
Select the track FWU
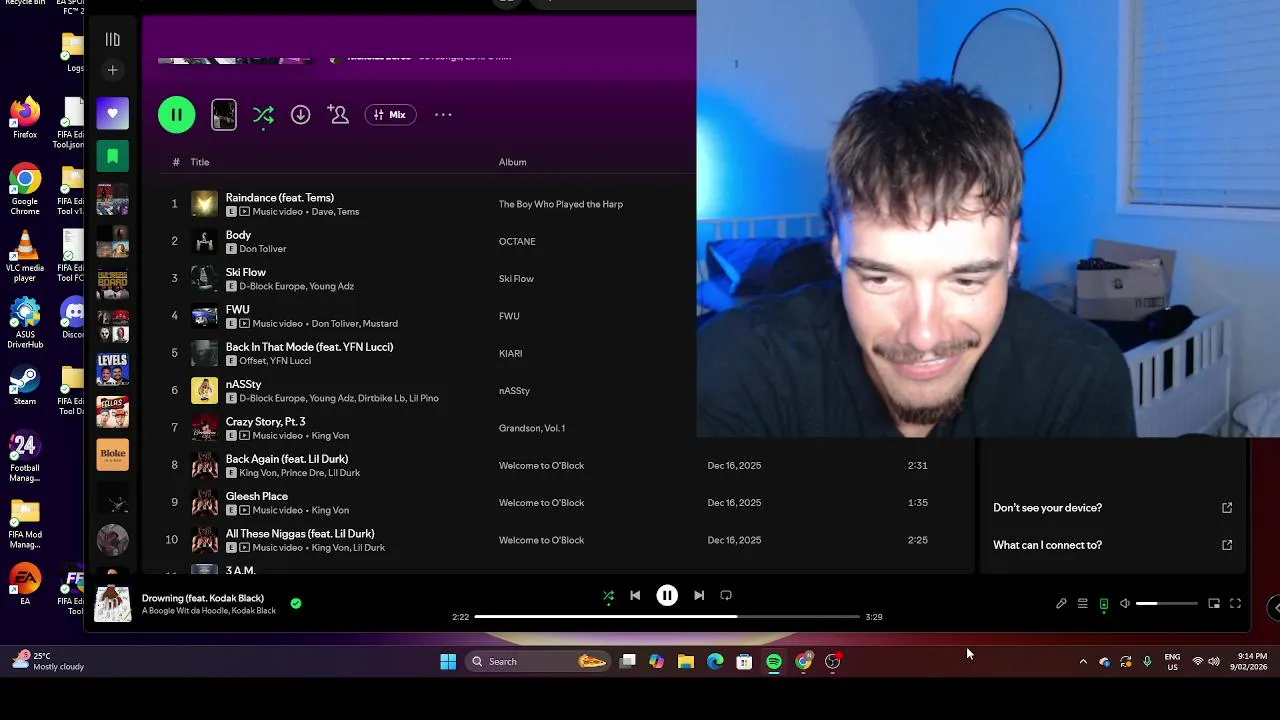point(238,310)
